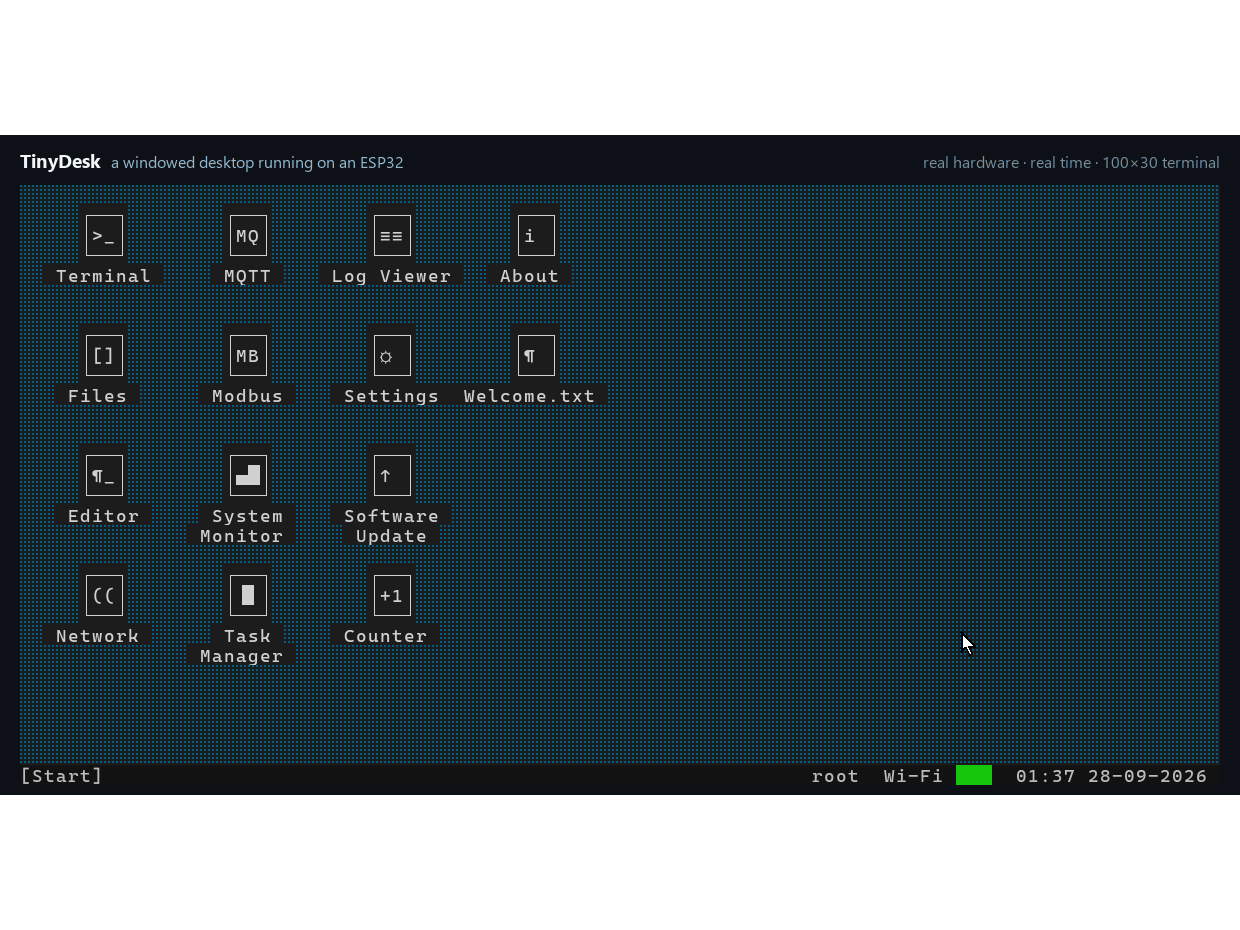Click the real hardware terminal description text
1240x930 pixels.
pyautogui.click(x=1071, y=162)
